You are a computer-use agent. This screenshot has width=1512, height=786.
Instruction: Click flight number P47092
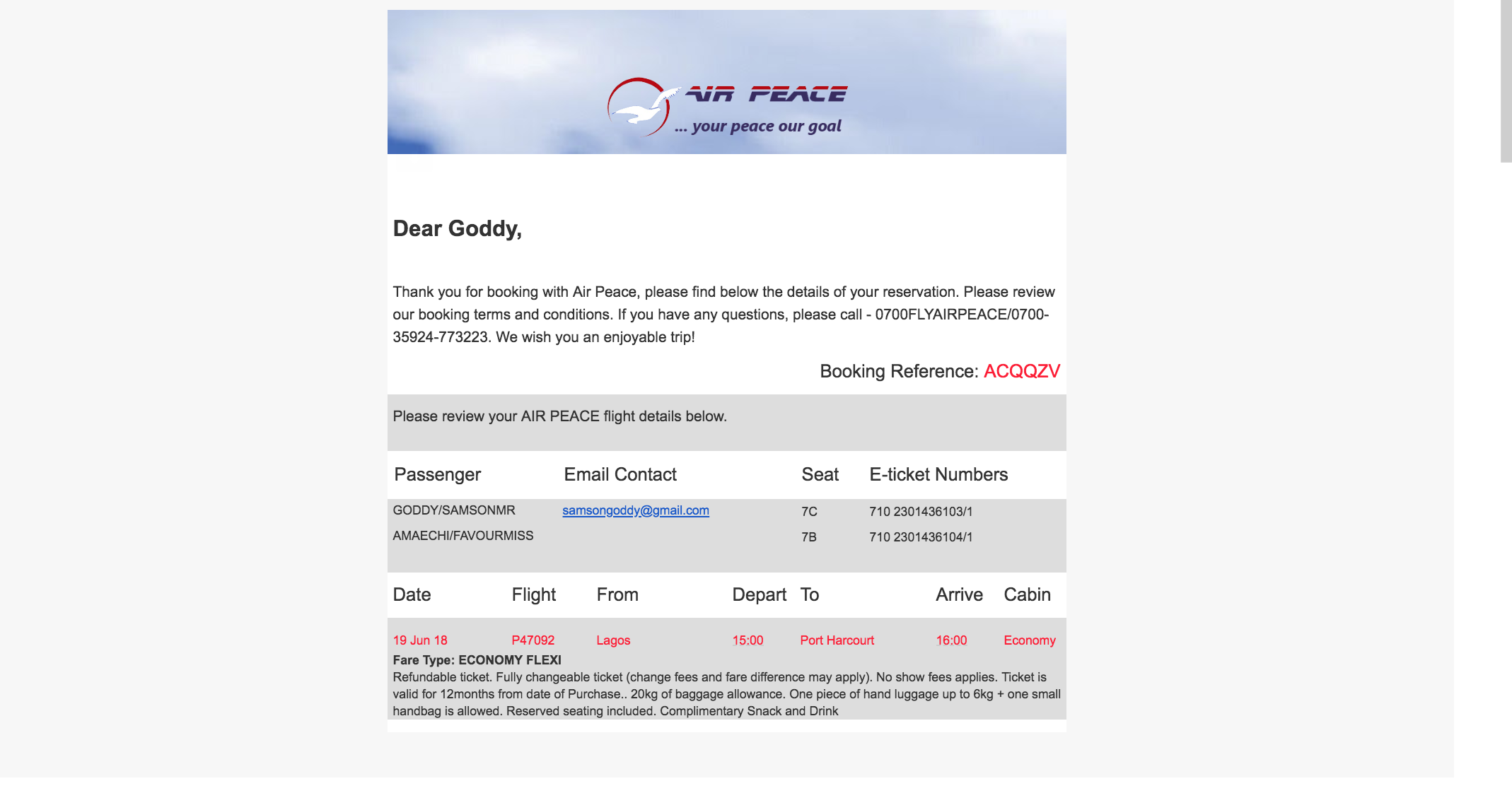[x=533, y=640]
